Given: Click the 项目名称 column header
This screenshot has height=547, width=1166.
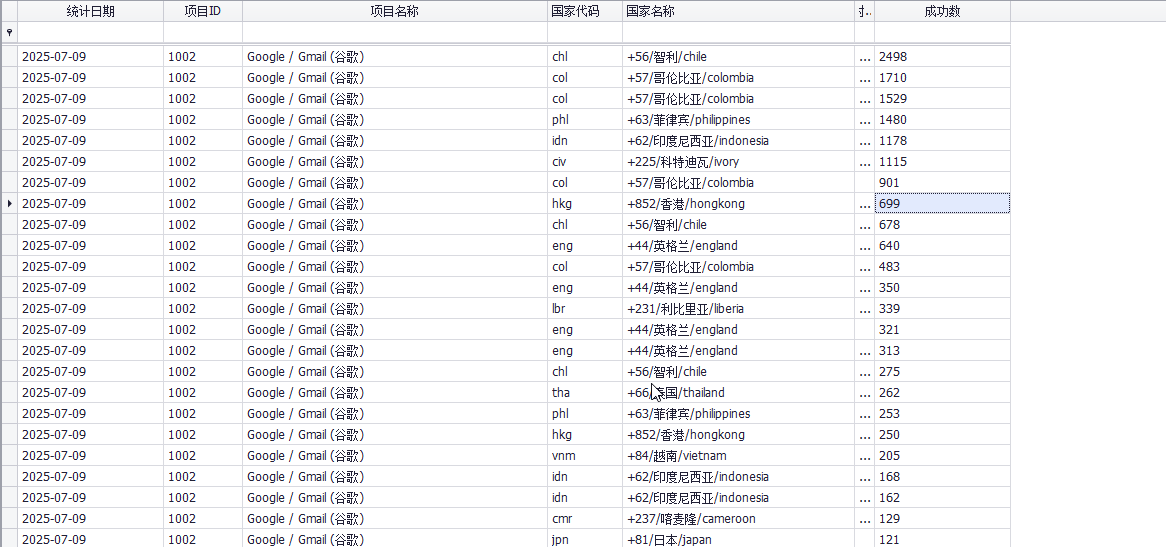Looking at the screenshot, I should tap(395, 11).
